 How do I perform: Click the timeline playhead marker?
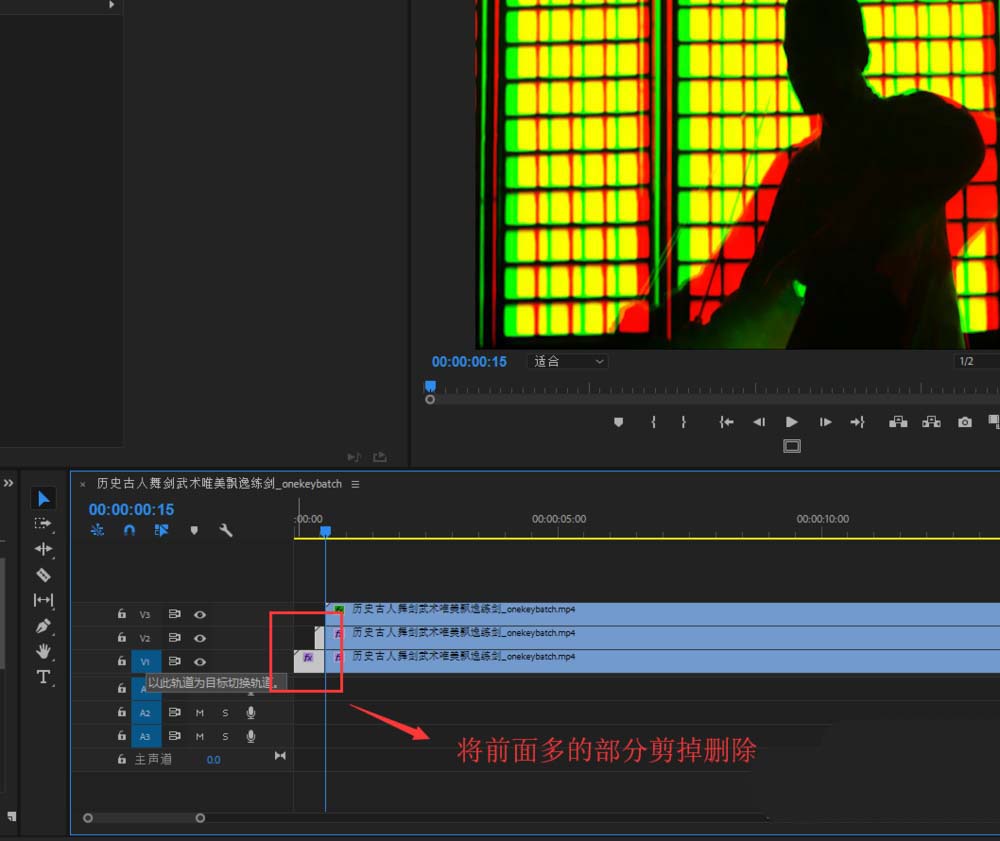(325, 530)
